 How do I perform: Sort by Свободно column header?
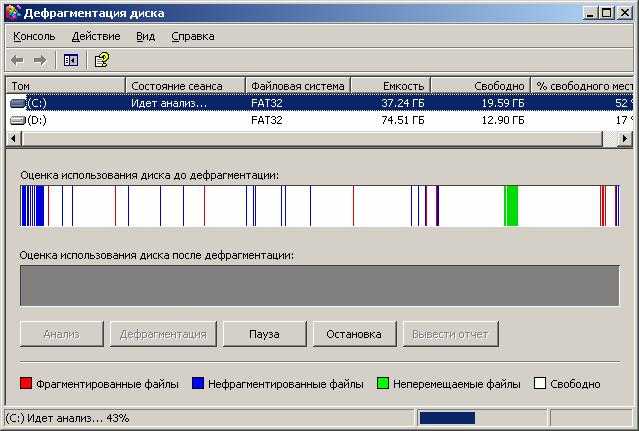[480, 86]
